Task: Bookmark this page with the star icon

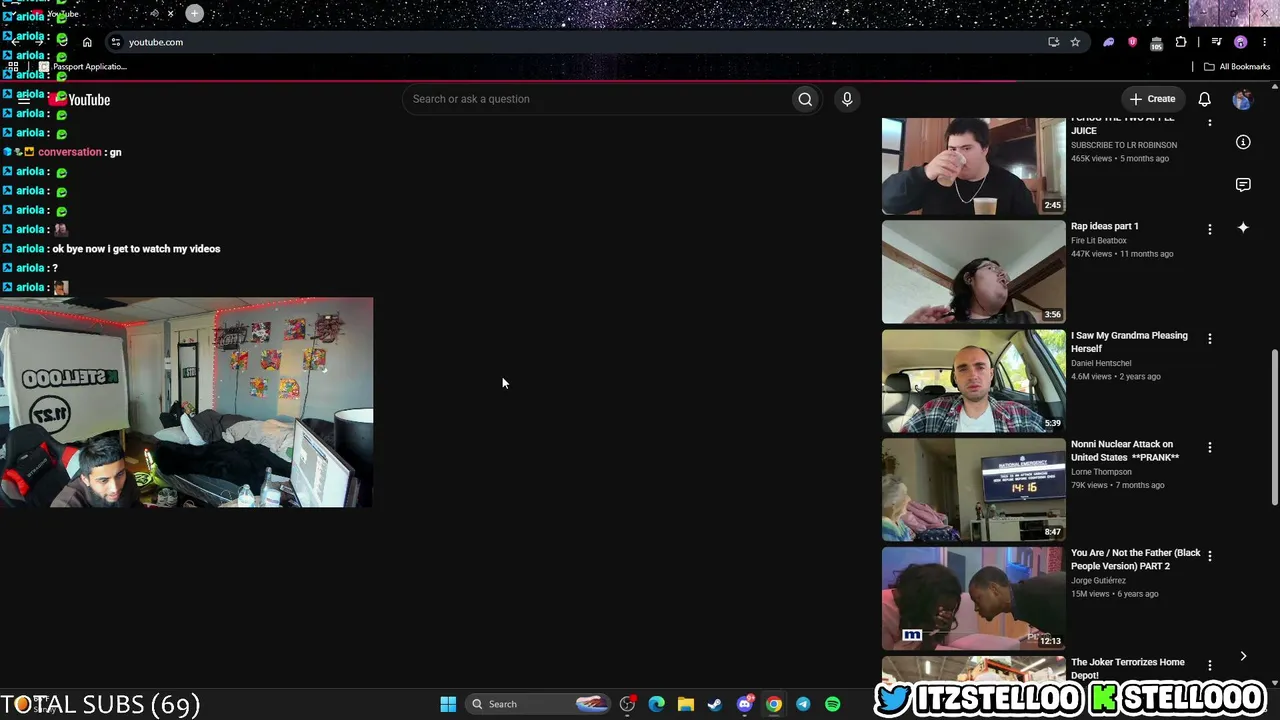Action: click(1075, 42)
